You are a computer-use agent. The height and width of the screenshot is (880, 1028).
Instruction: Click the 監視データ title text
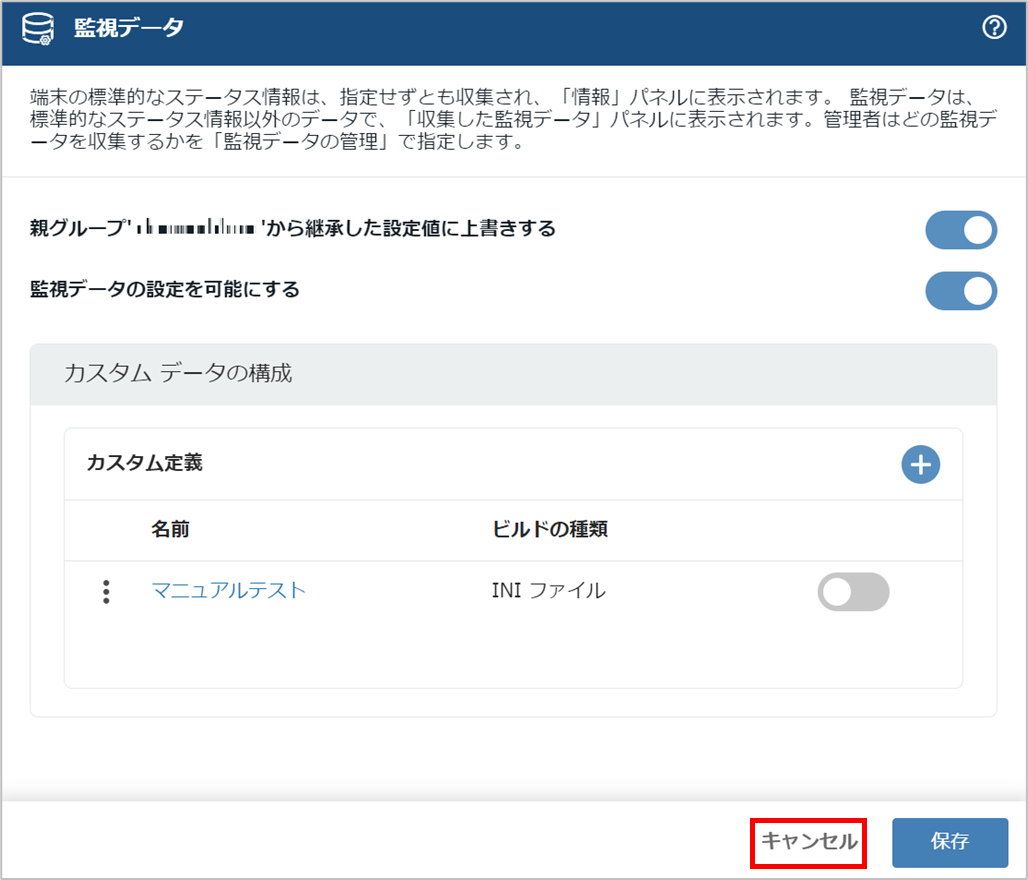click(128, 28)
